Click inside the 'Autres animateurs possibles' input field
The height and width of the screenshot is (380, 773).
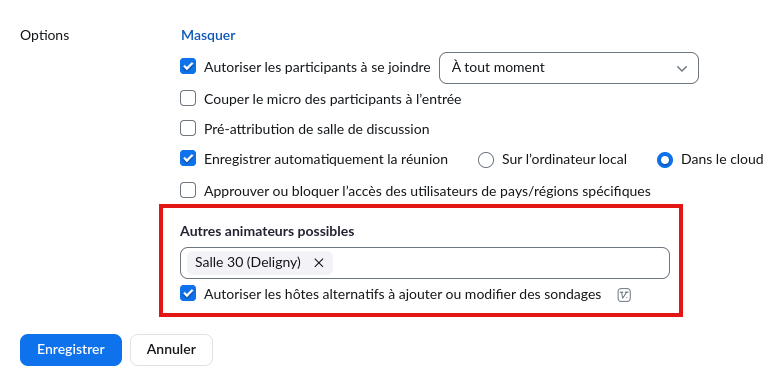tap(500, 263)
